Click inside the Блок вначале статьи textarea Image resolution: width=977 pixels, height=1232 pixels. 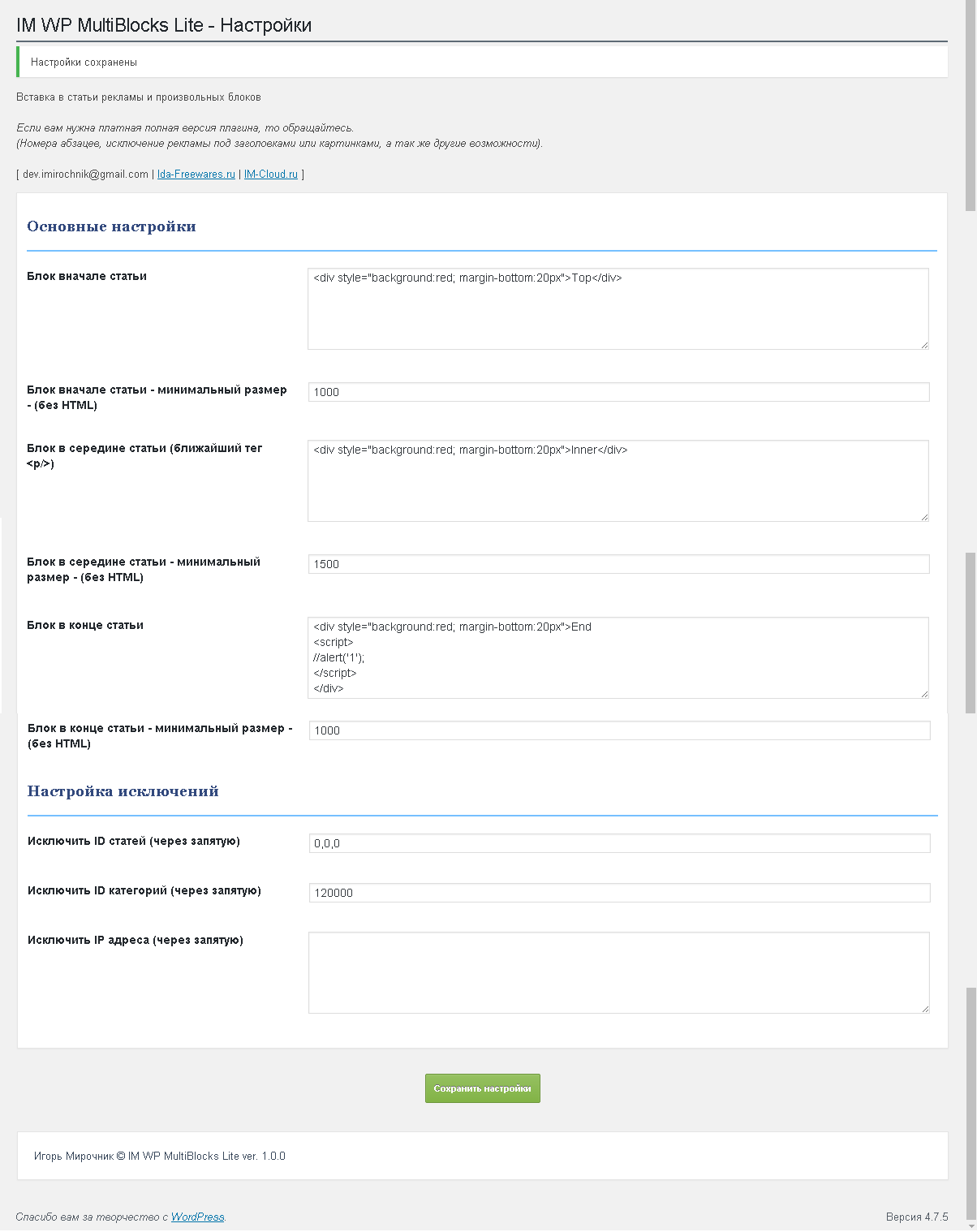click(618, 309)
